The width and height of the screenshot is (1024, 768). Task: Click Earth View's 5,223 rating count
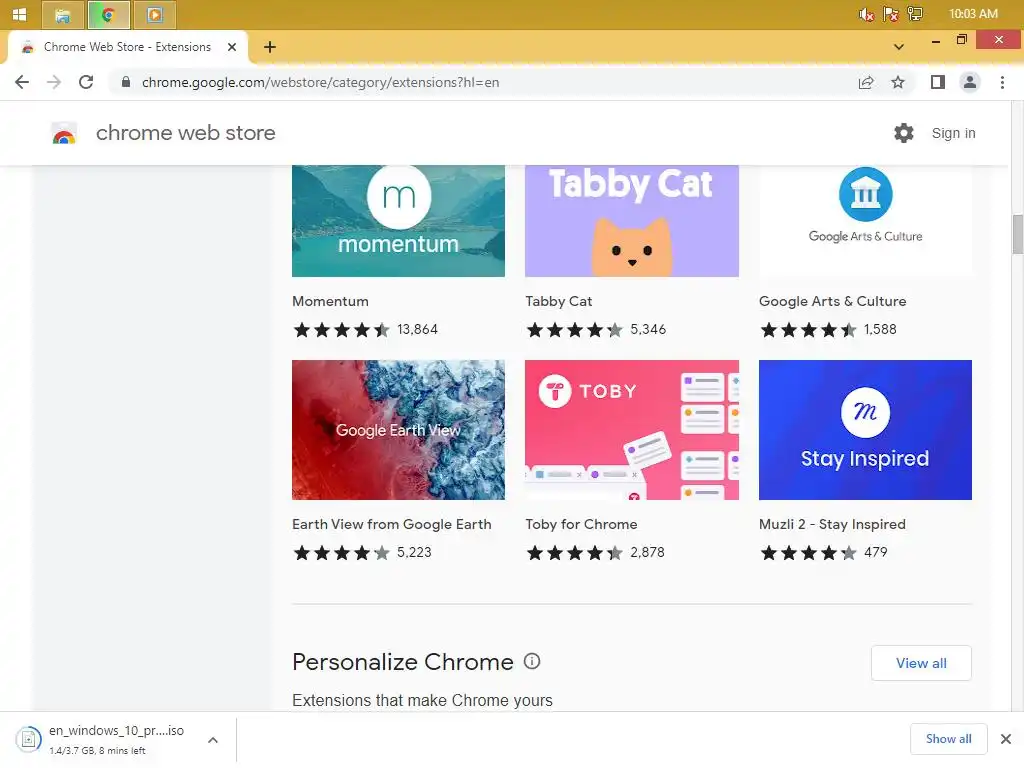coord(414,552)
